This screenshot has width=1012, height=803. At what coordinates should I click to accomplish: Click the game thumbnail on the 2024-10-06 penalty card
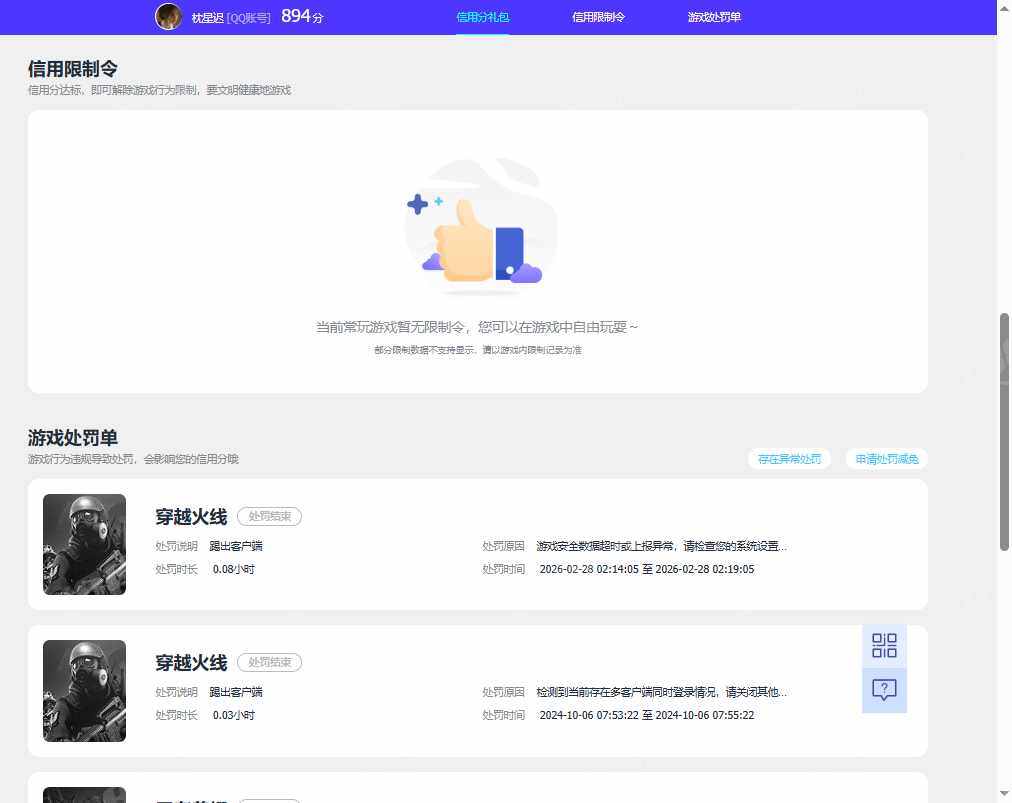click(85, 691)
